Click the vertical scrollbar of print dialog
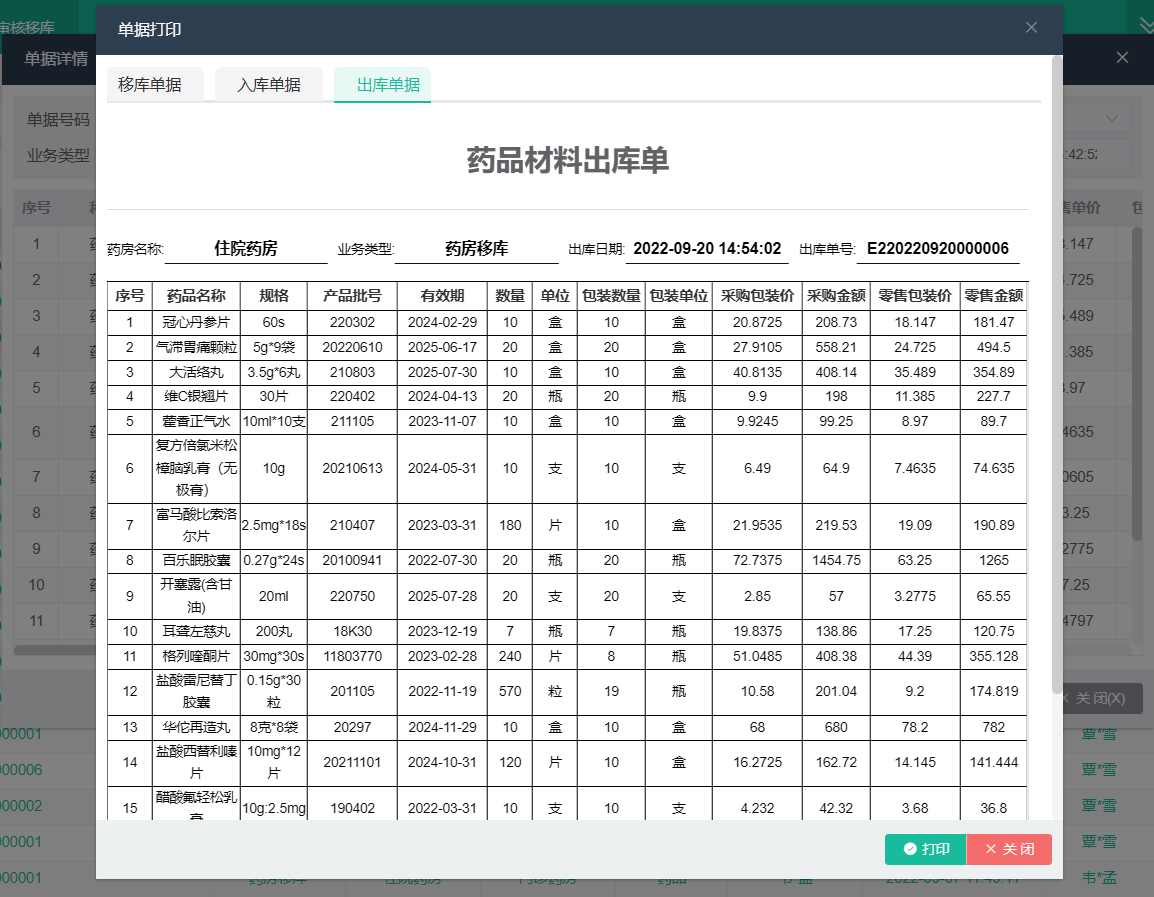The image size is (1154, 897). (x=1057, y=374)
